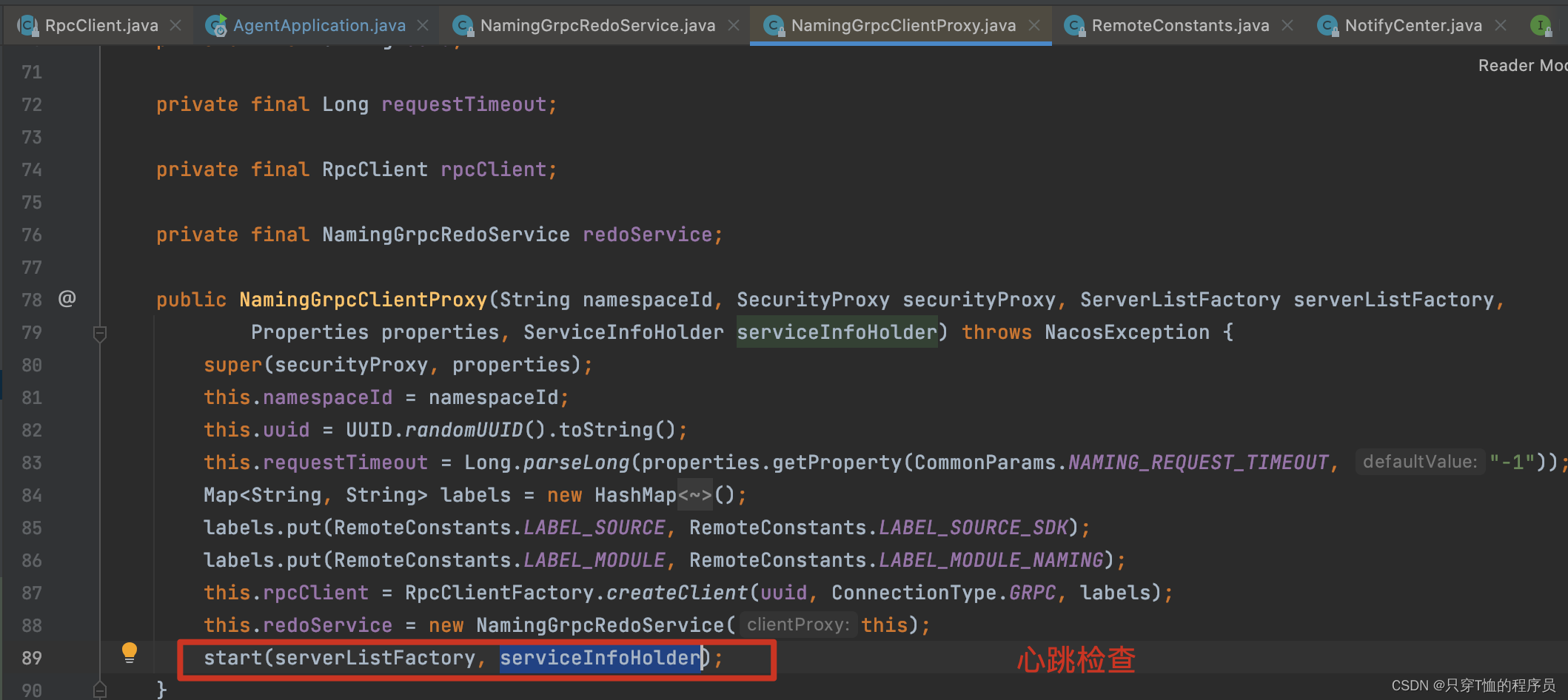Open the RemoteConstants.java tab
Viewport: 1568px width, 700px height.
[x=1180, y=25]
